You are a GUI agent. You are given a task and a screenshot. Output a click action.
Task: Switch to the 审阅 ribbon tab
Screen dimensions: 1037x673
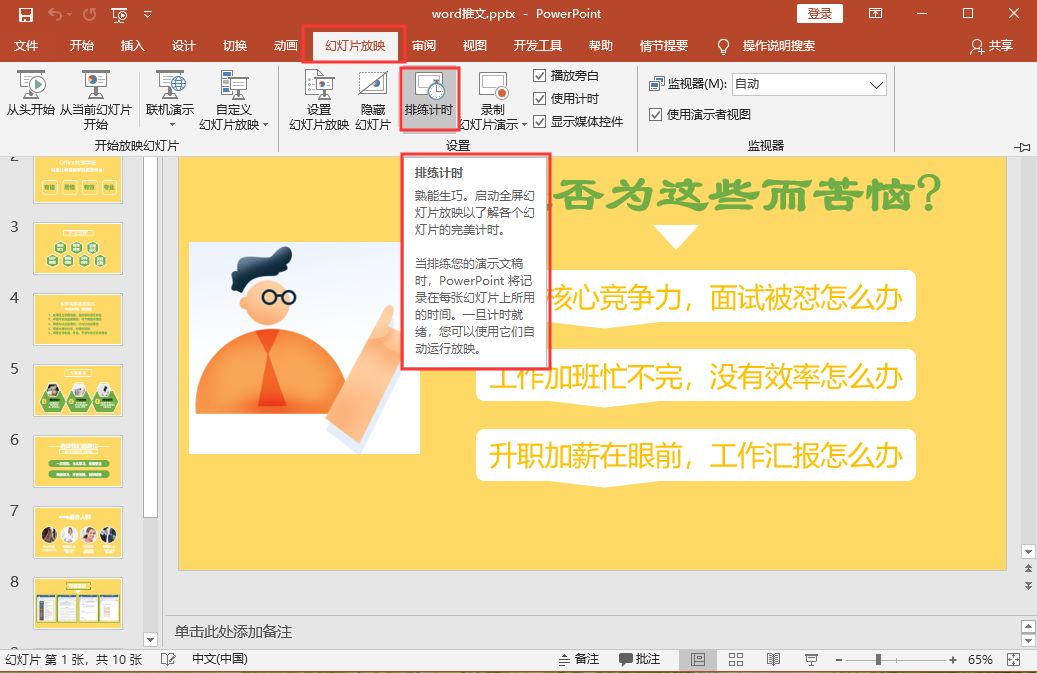[x=423, y=44]
